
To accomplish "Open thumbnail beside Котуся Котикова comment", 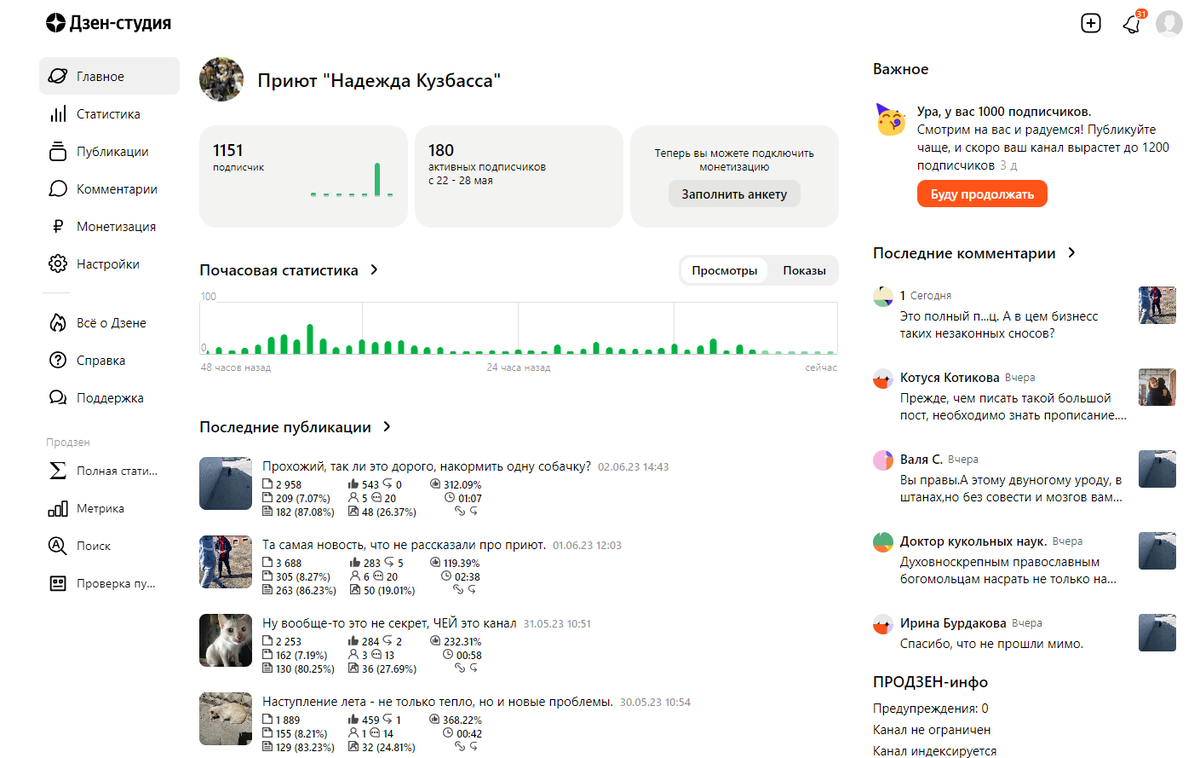I will (x=1157, y=387).
